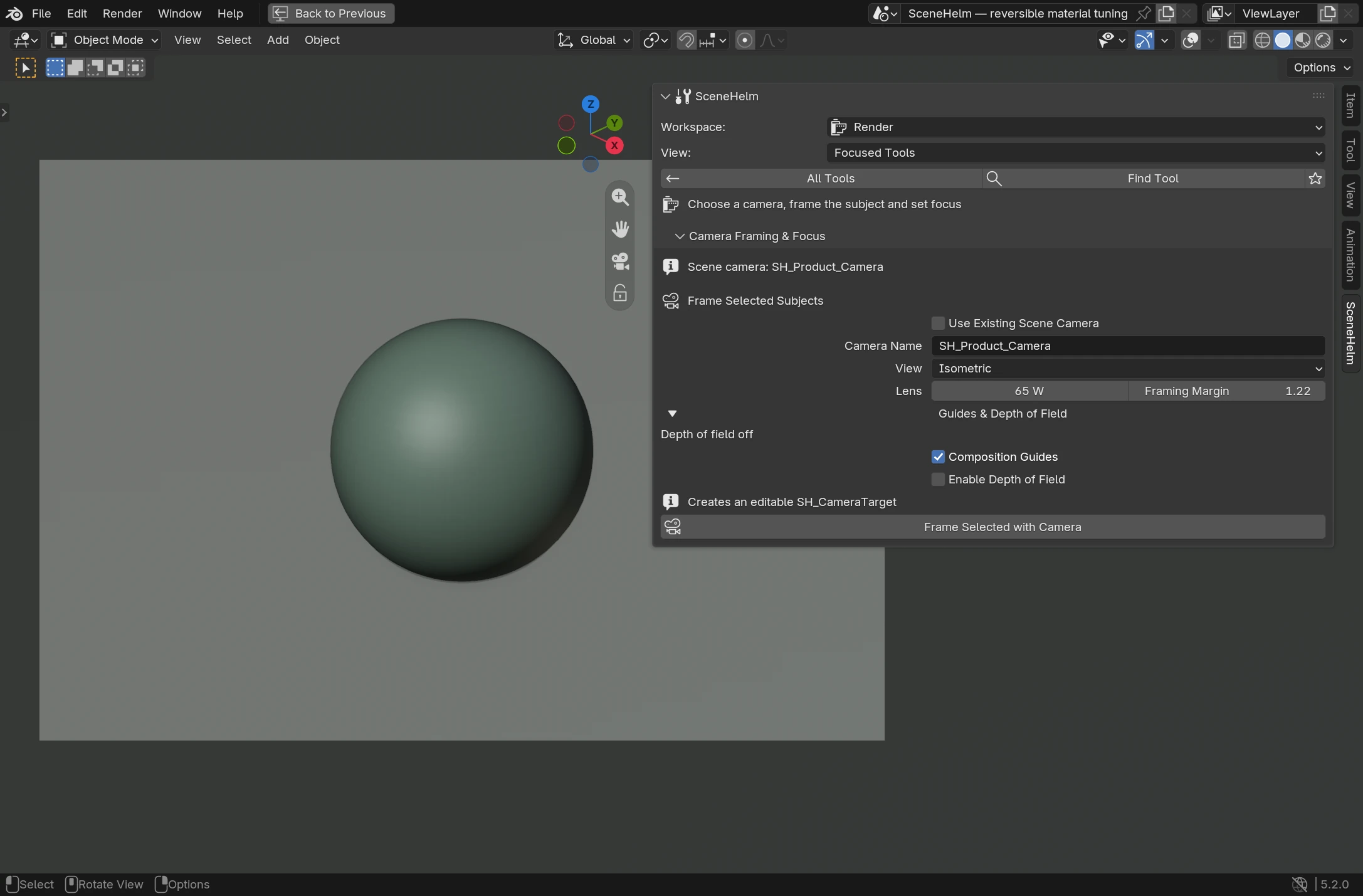Click the Lens 65 W value field

pos(1029,391)
